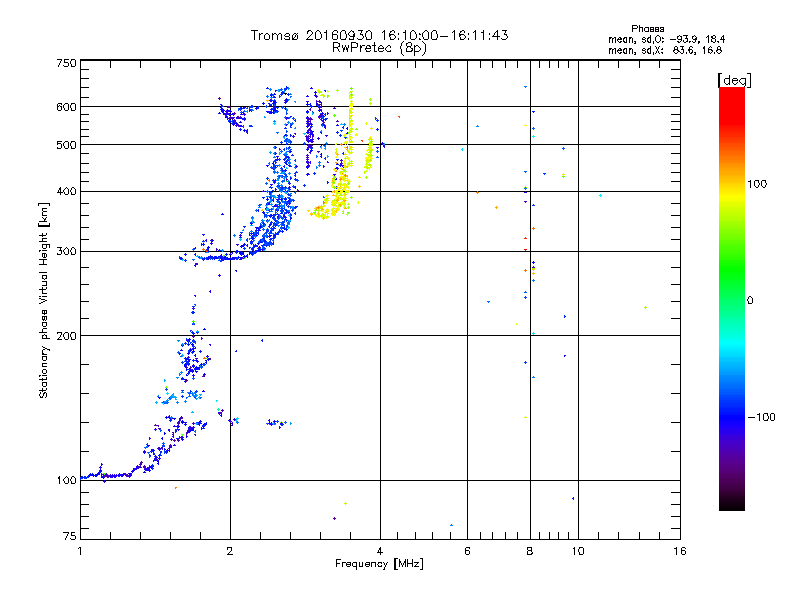
Task: Click the '16' frequency axis tick label
Action: click(x=680, y=551)
